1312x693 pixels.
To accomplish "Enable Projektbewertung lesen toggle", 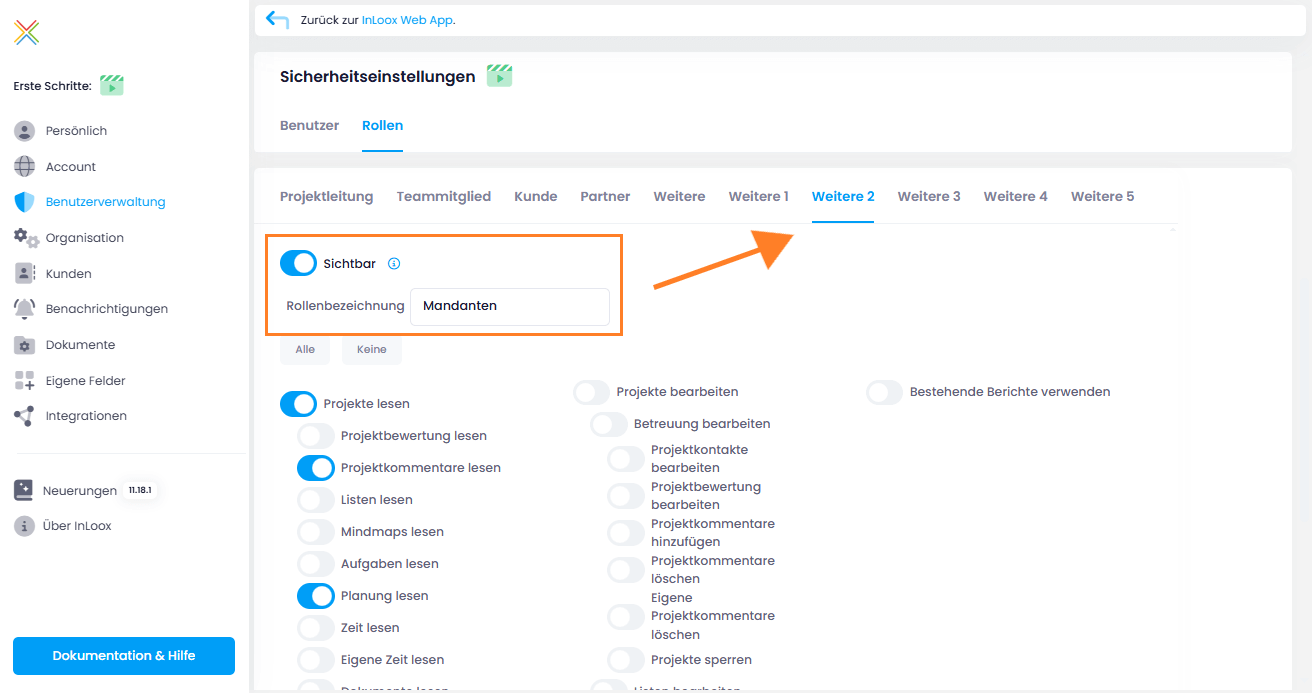I will (316, 436).
